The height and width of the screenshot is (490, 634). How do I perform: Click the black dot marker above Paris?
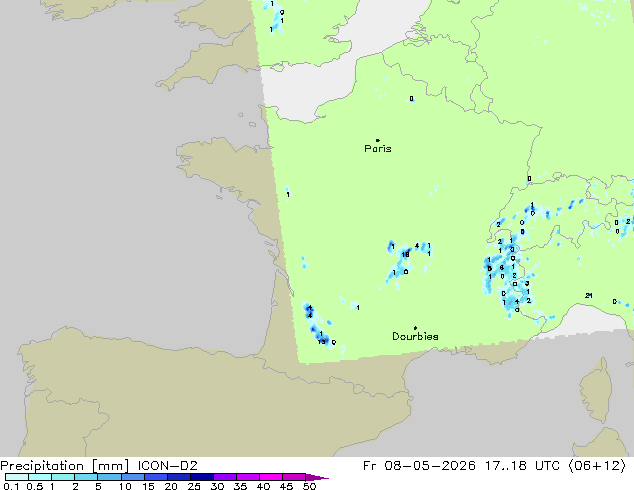378,140
